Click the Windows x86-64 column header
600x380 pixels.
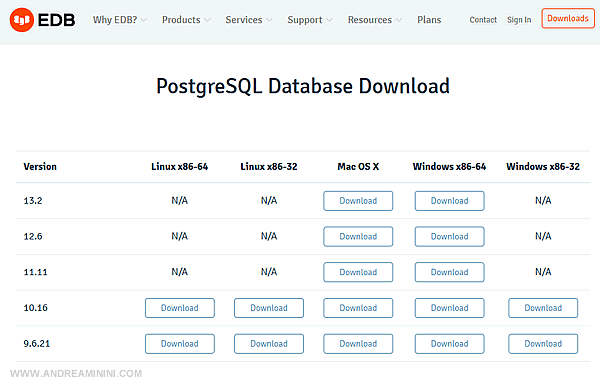tap(449, 166)
